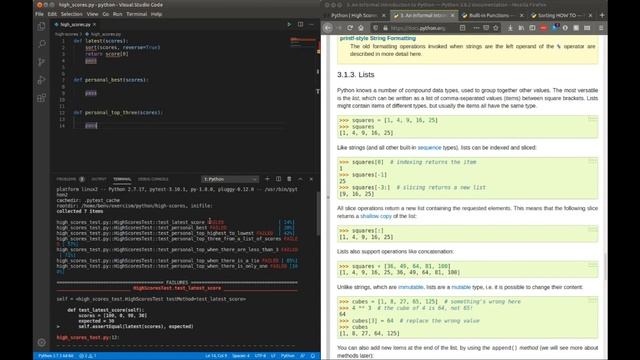Open the Go menu
640x360 pixels.
point(106,14)
